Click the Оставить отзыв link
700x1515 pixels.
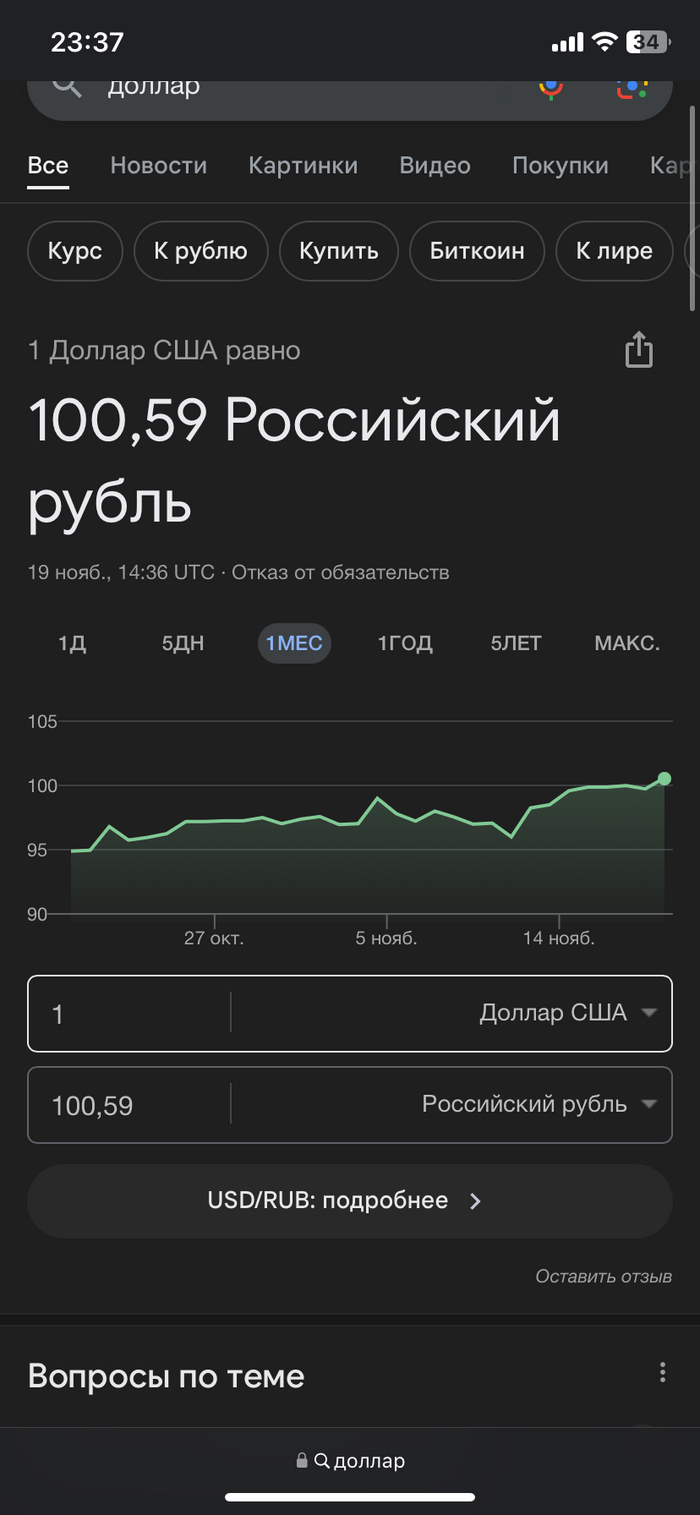click(x=603, y=1276)
